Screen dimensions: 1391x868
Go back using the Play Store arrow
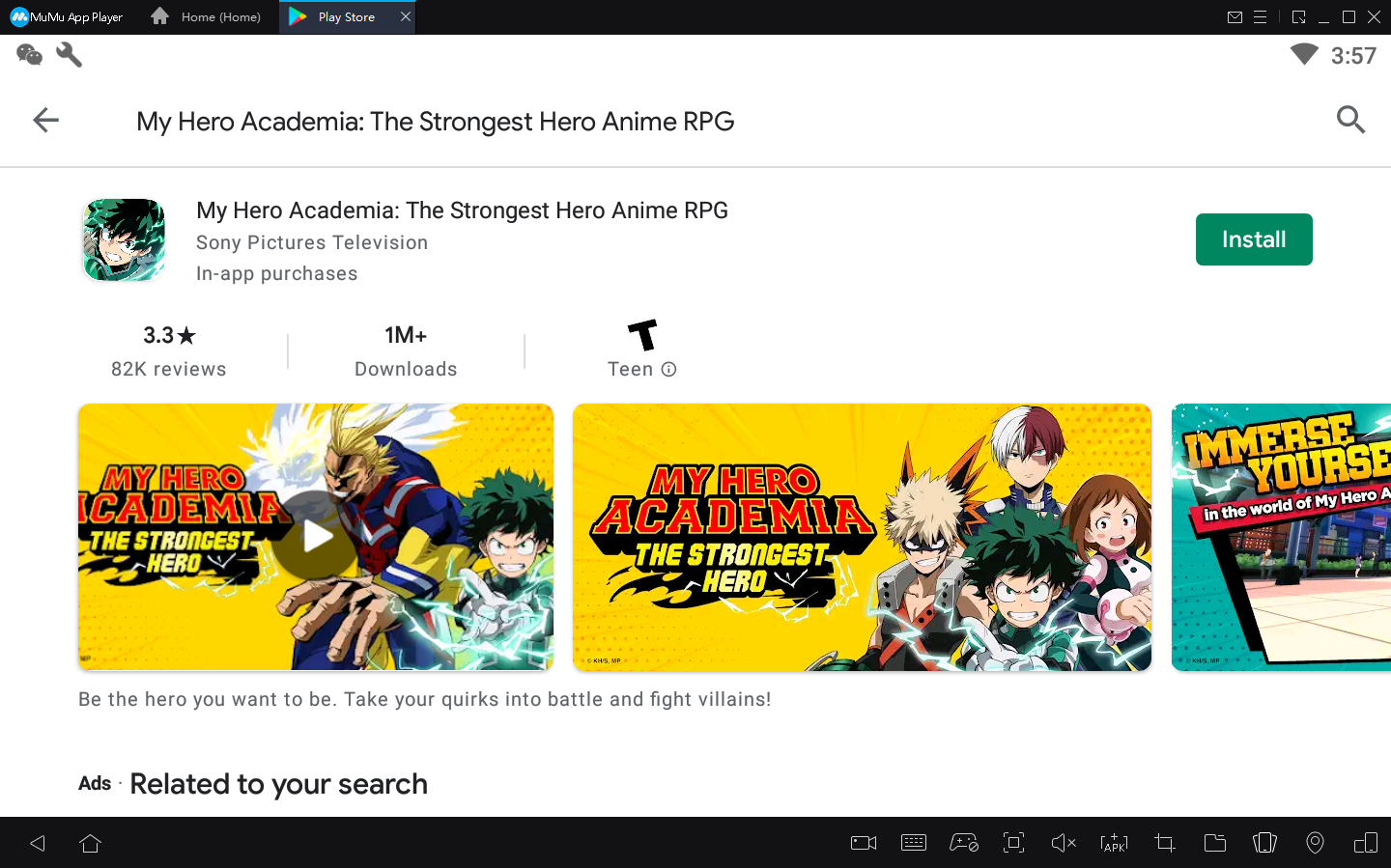45,120
